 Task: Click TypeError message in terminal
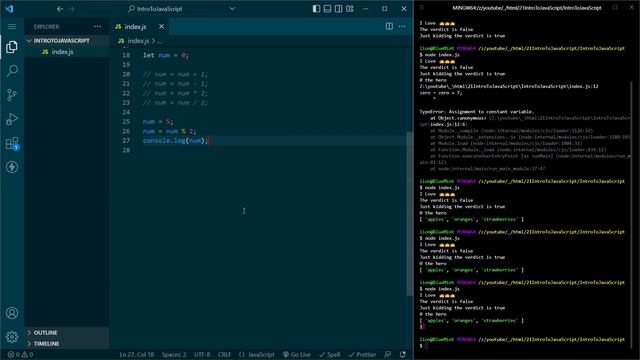click(x=477, y=111)
